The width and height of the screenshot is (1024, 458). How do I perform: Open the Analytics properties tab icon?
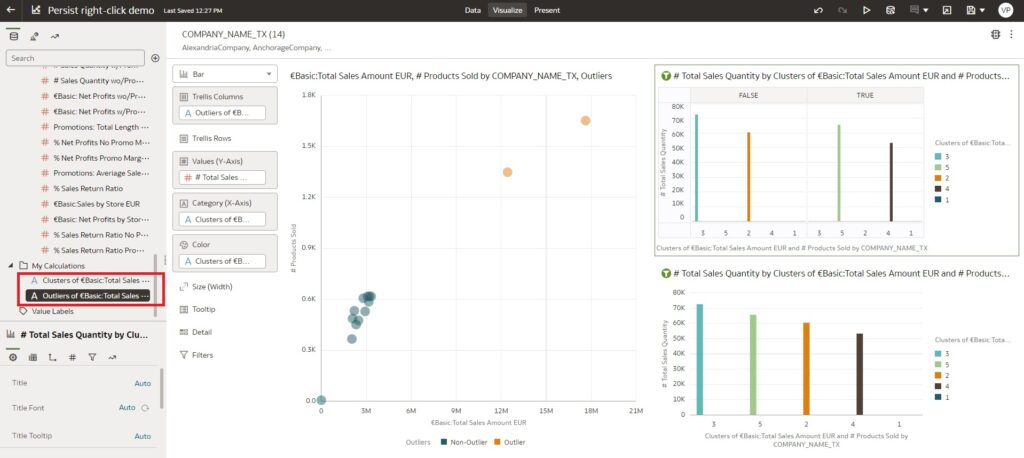[x=112, y=357]
